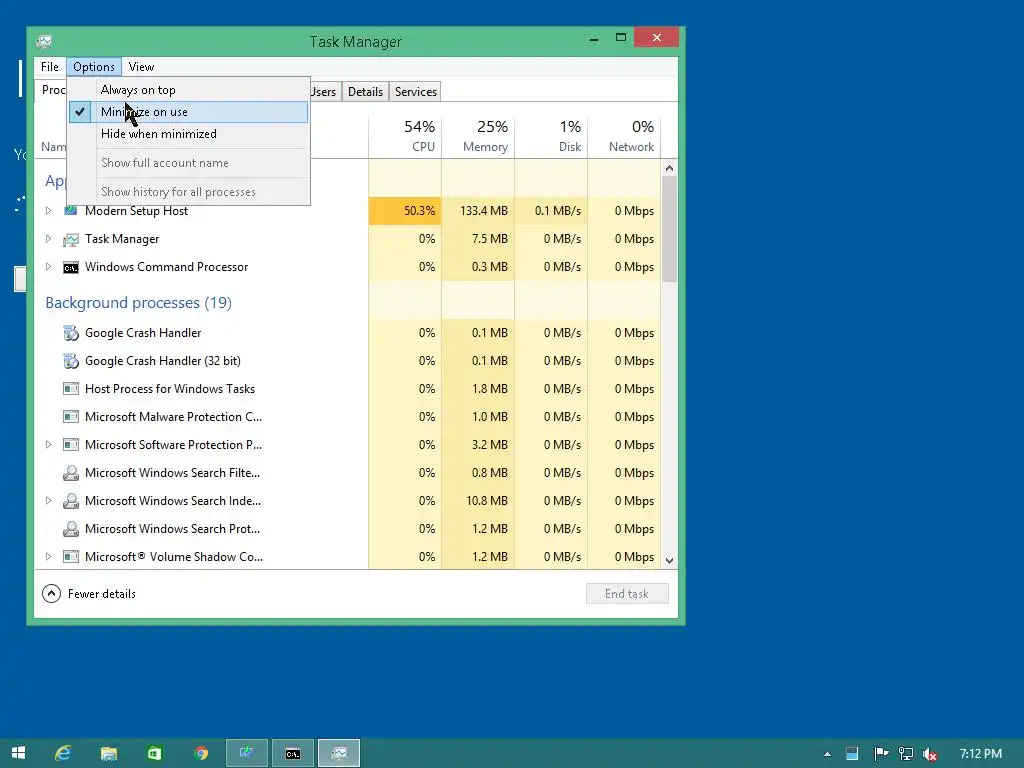Click the Modern Setup Host process icon
The height and width of the screenshot is (768, 1024).
tap(71, 210)
